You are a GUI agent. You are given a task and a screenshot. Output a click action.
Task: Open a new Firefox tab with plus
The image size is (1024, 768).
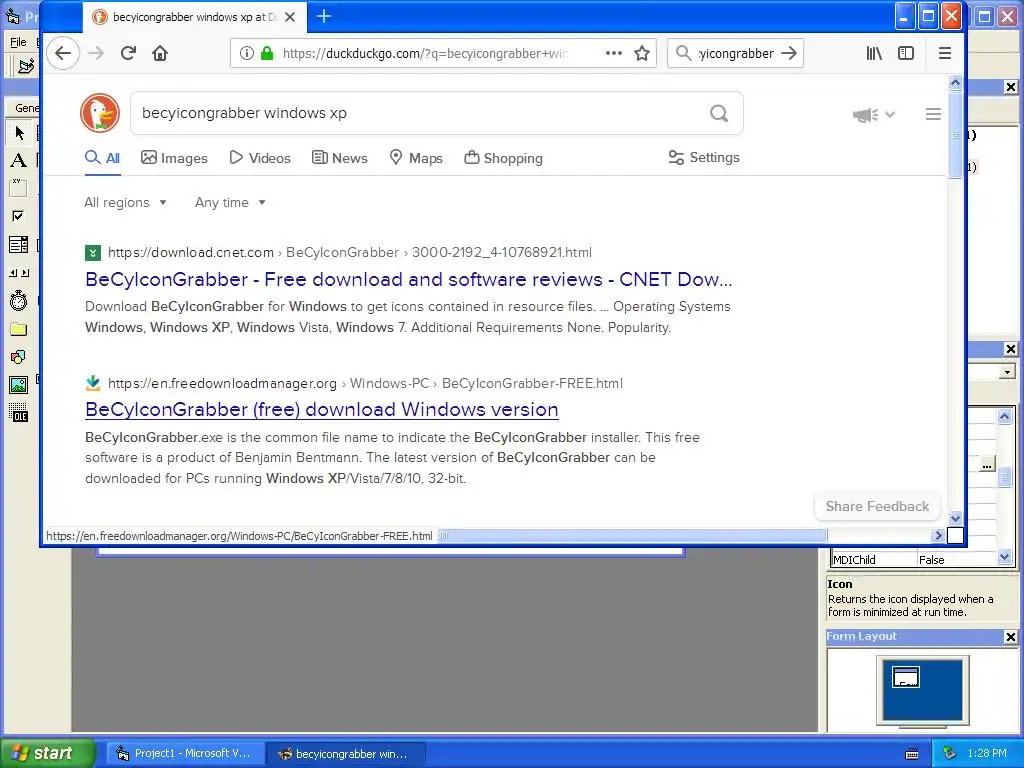[x=324, y=16]
